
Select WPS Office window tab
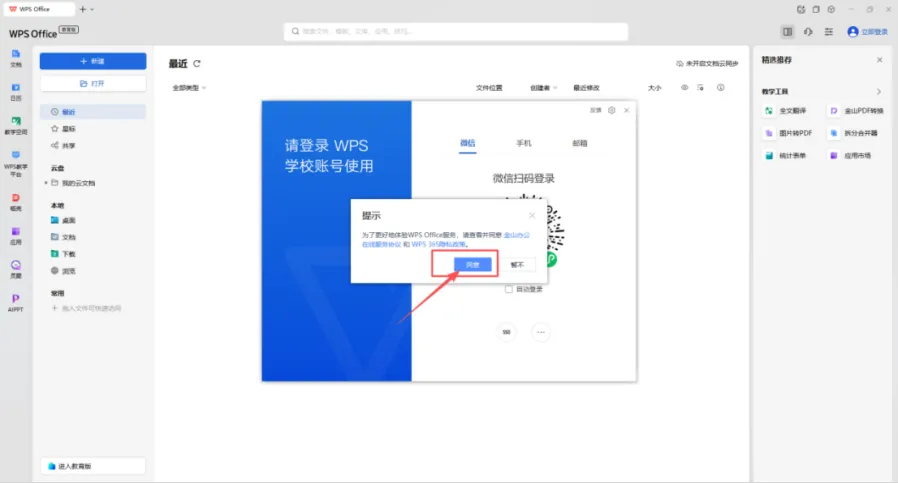(x=38, y=9)
